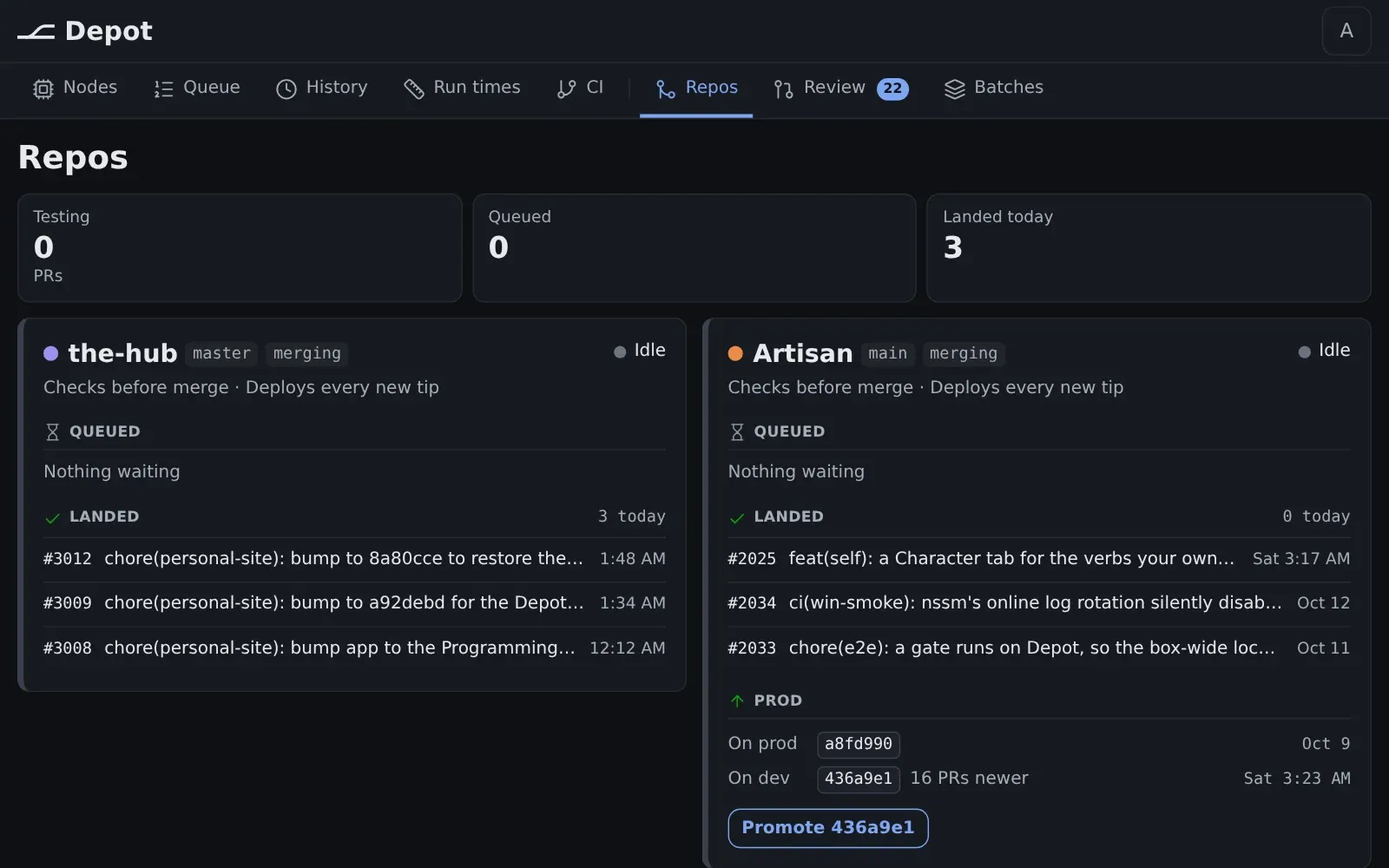Click the purple dot beside the-hub
1389x868 pixels.
click(51, 353)
